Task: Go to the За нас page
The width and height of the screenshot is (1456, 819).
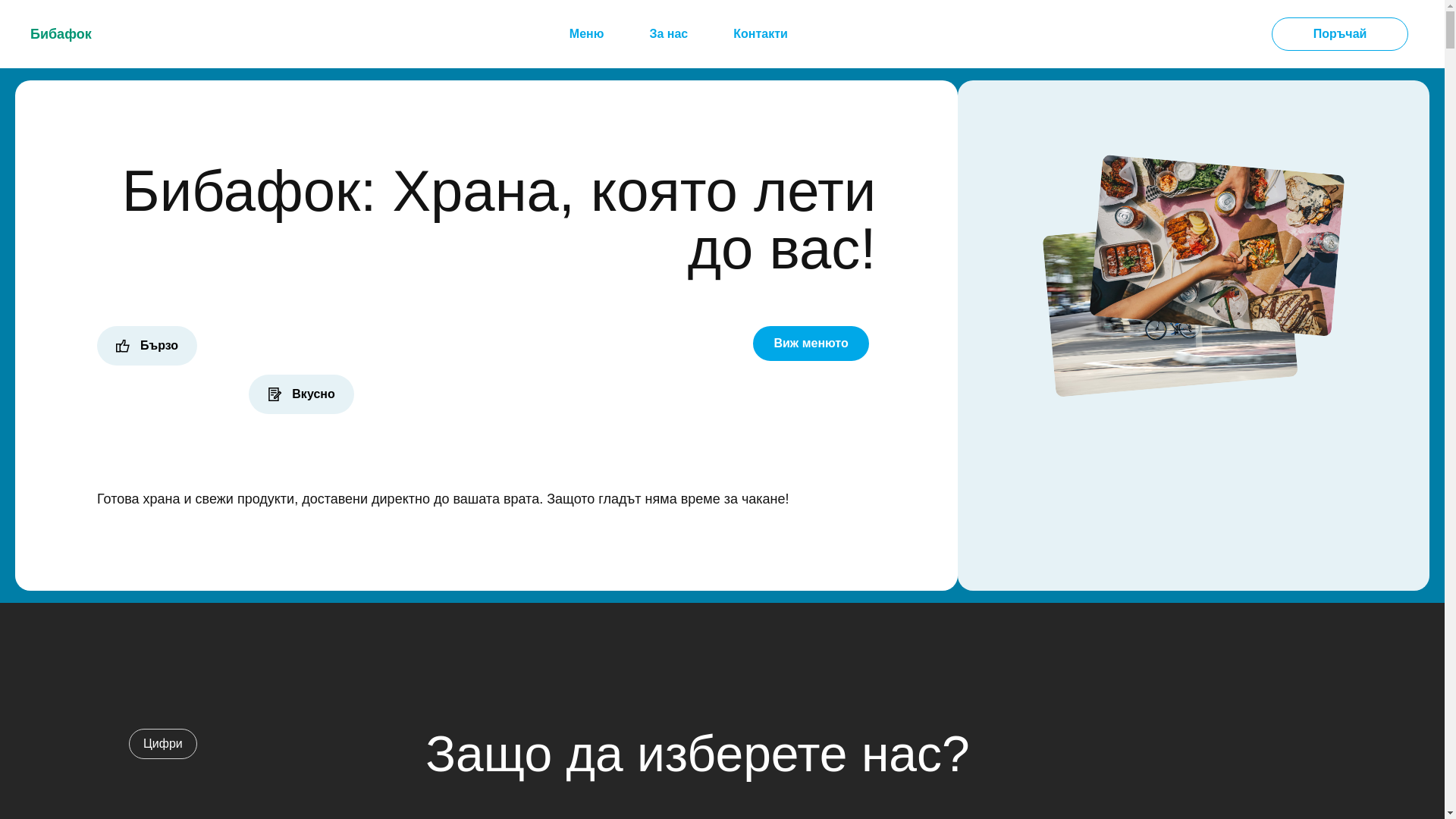Action: [668, 34]
